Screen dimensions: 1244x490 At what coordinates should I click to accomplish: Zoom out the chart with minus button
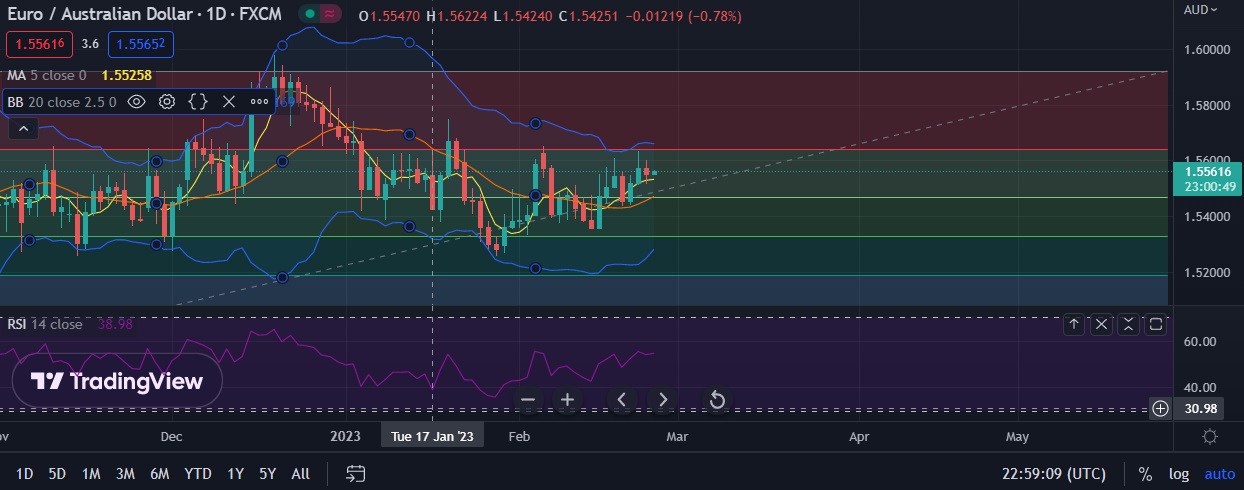click(x=528, y=400)
